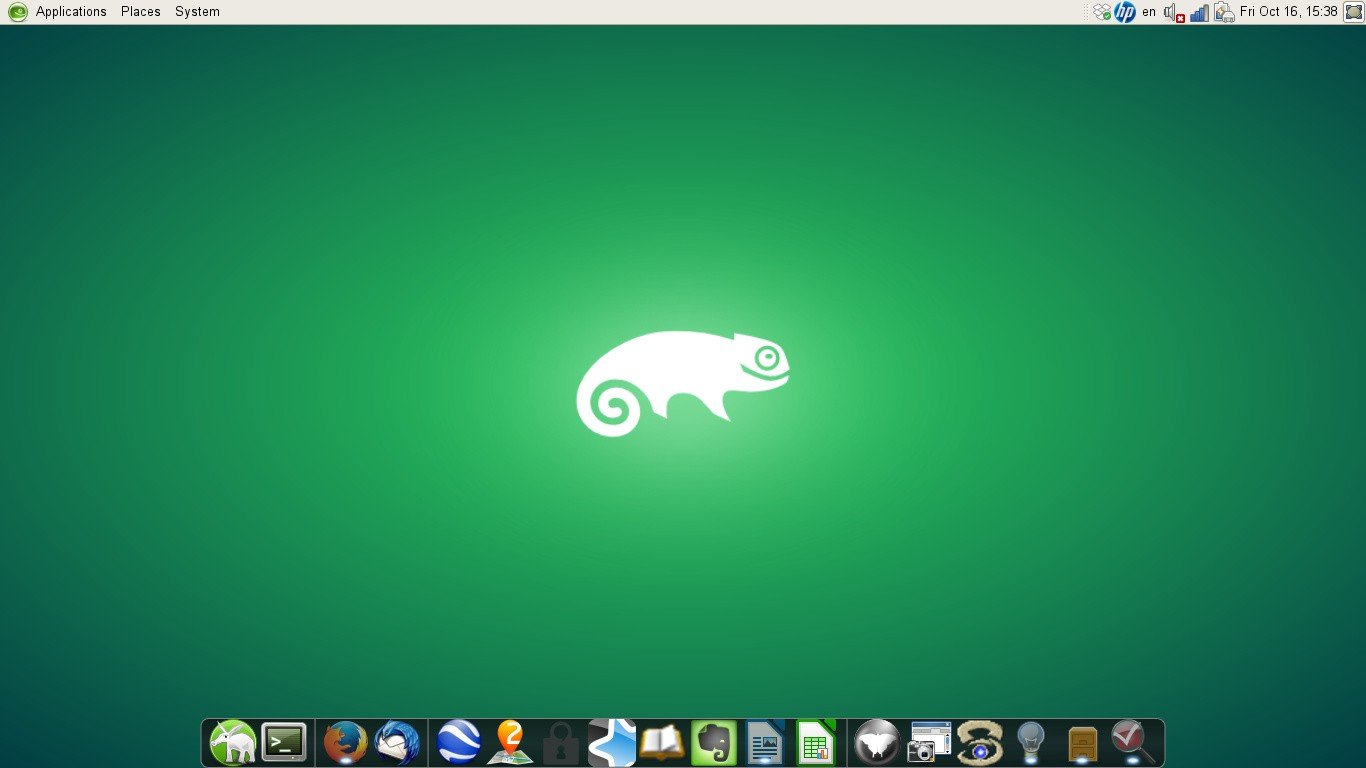
Task: Open the Firefox web browser
Action: point(343,741)
